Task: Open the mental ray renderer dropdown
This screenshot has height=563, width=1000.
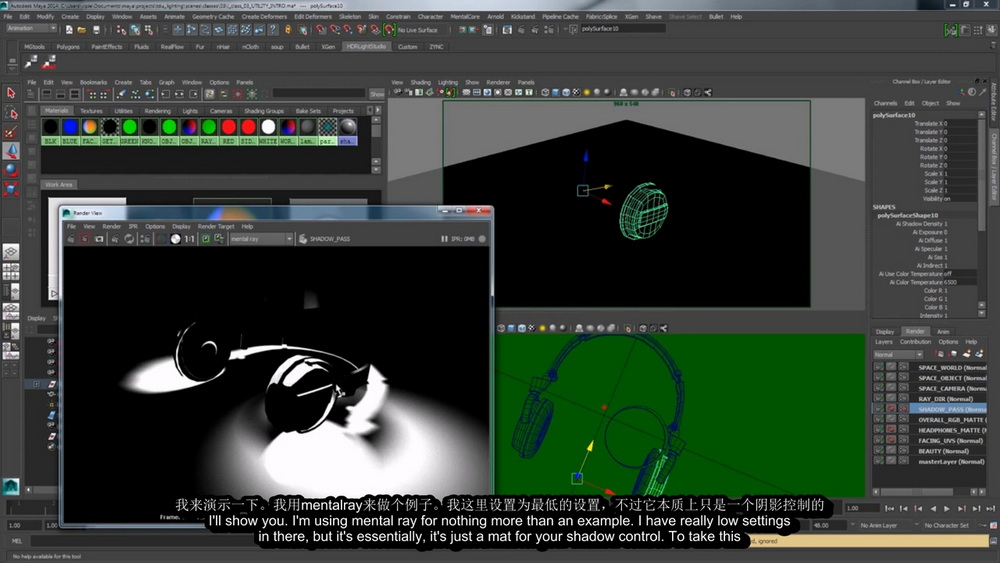Action: (261, 239)
